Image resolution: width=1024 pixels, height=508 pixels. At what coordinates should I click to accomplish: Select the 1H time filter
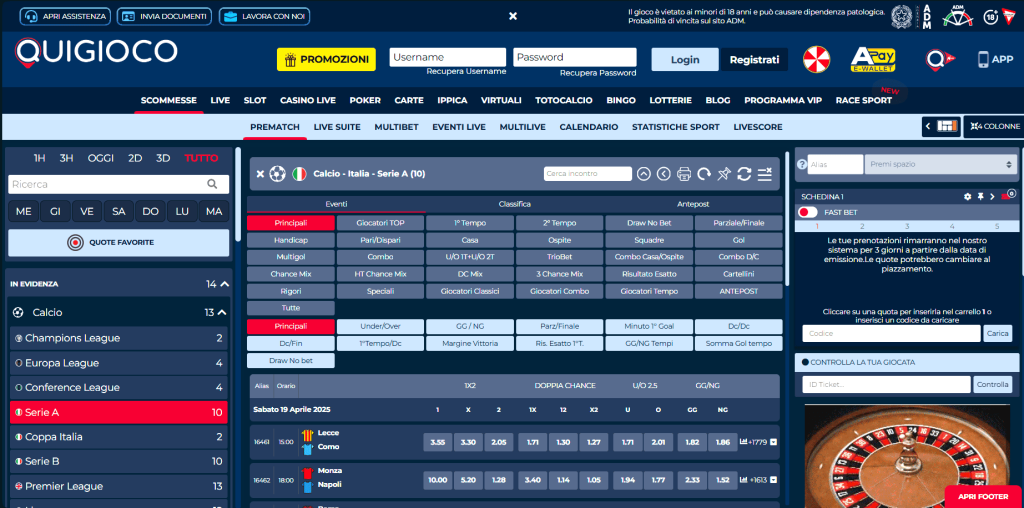click(39, 158)
